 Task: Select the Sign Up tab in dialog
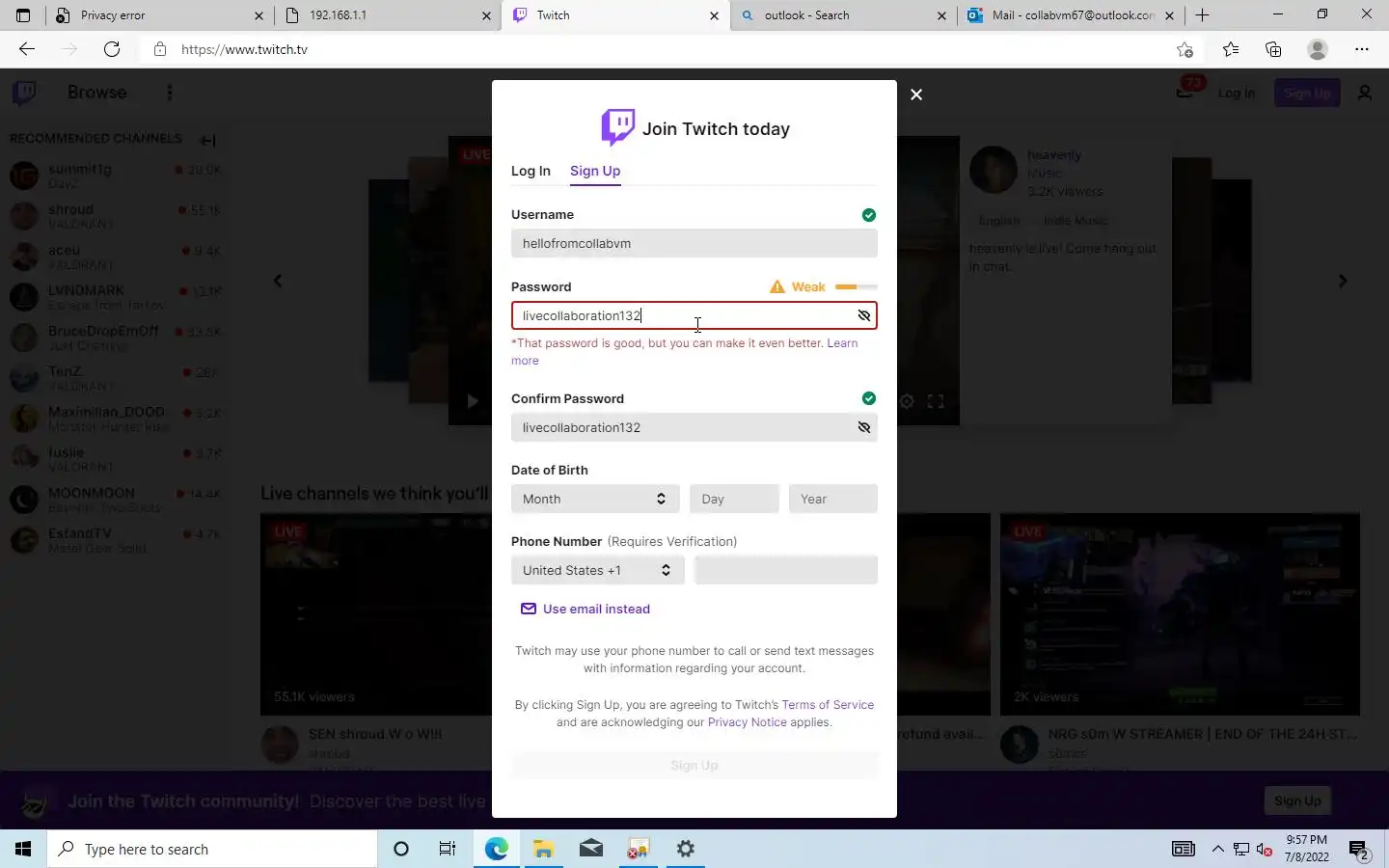coord(595,171)
